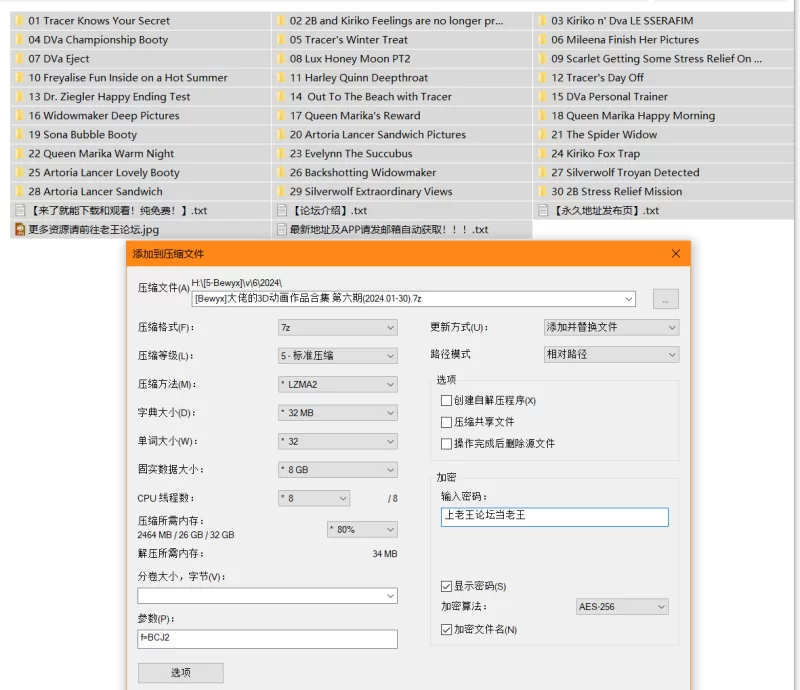This screenshot has width=800, height=690.
Task: Open the 压缩等级 5-标准压缩 dropdown
Action: pyautogui.click(x=338, y=356)
